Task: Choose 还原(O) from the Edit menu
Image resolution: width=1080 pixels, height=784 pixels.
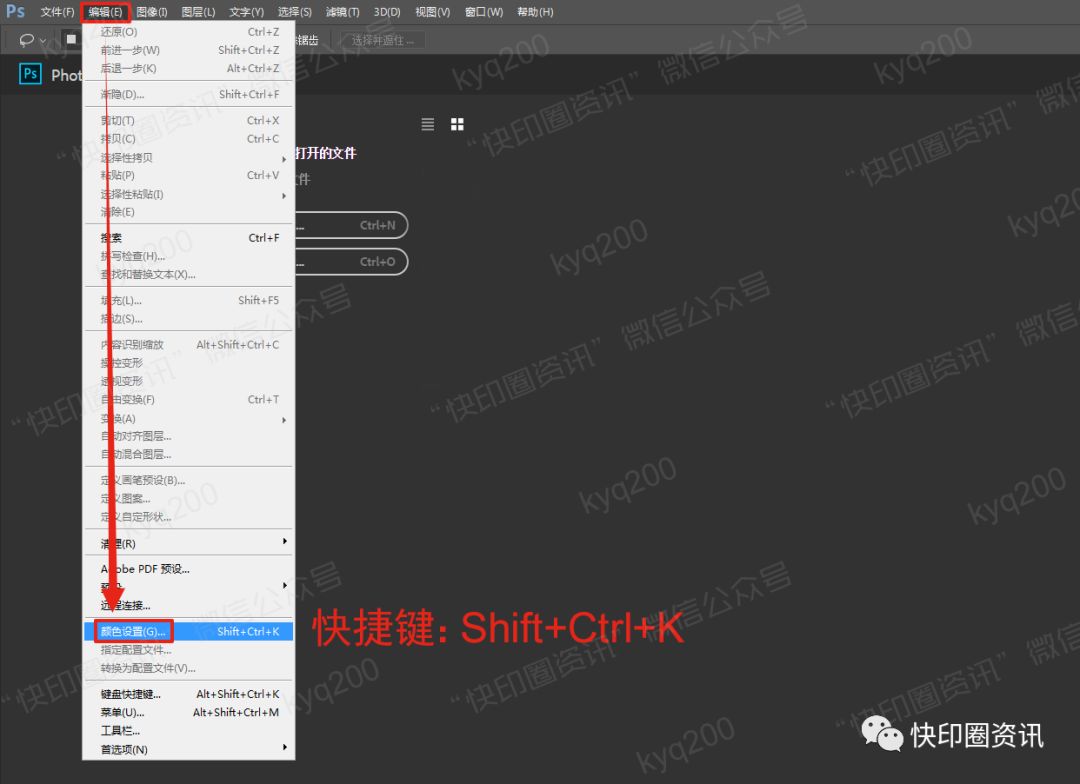Action: tap(189, 32)
